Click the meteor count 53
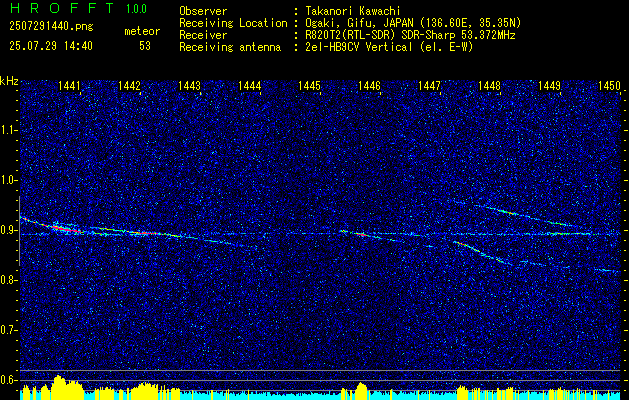The image size is (629, 400). point(145,46)
